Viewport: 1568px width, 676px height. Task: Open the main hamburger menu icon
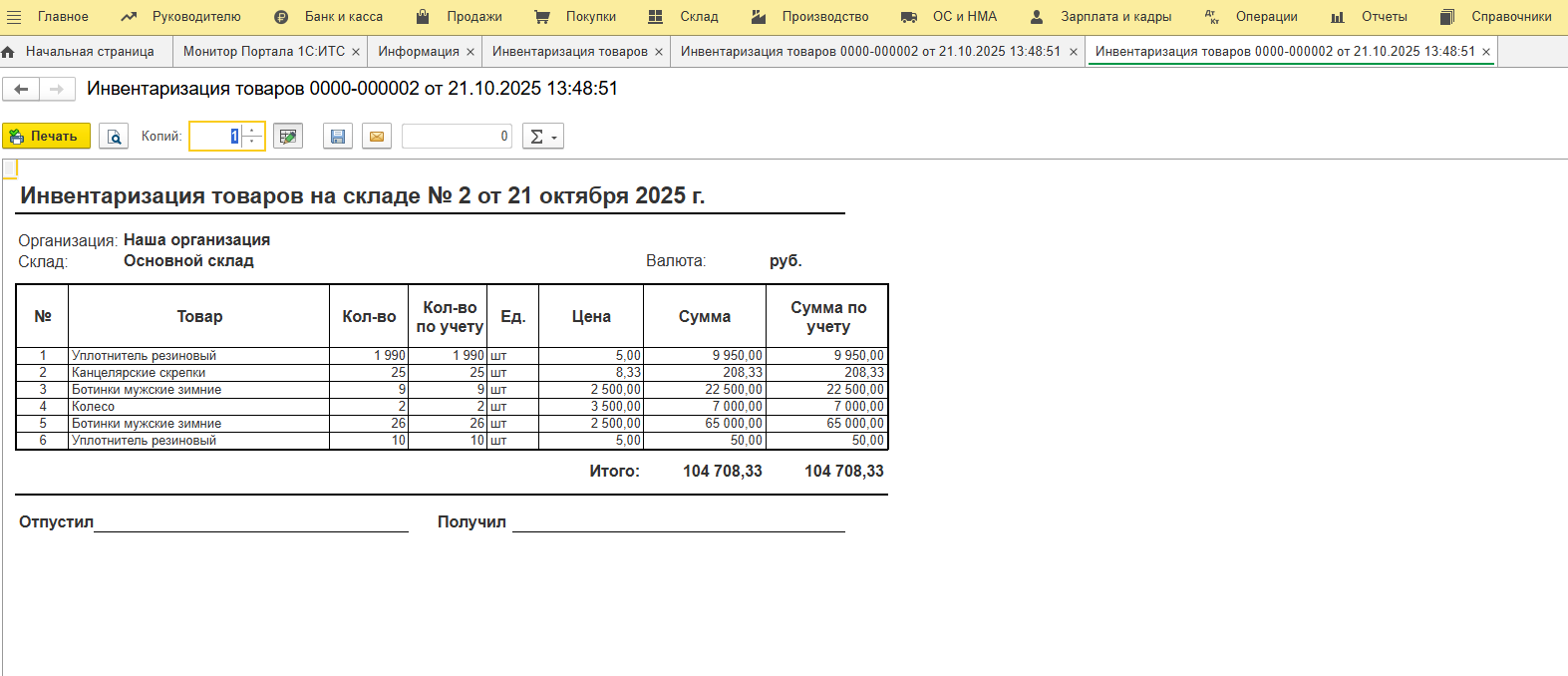14,17
